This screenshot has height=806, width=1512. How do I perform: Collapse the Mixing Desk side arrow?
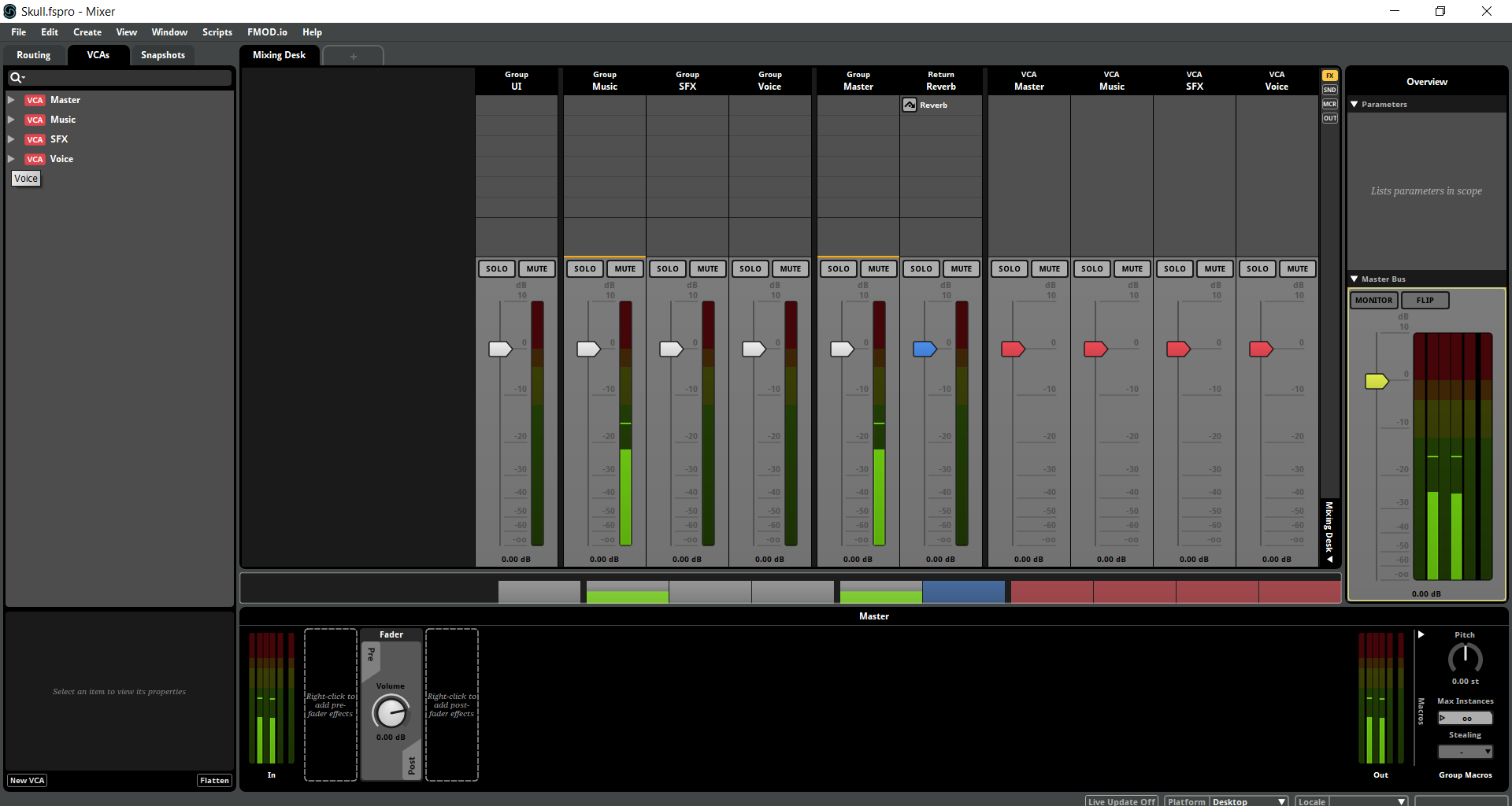[1329, 560]
